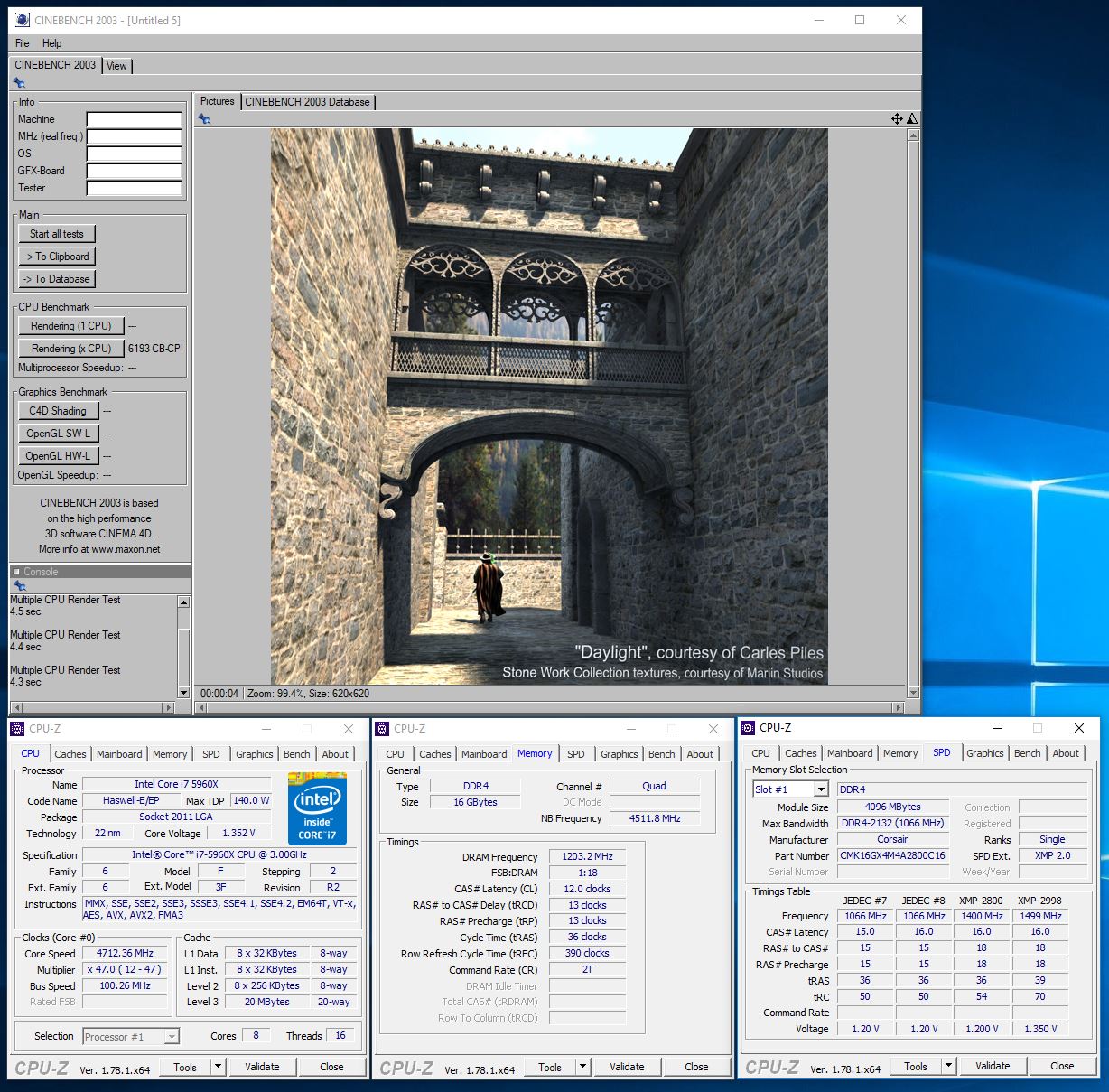Open the Help menu

[x=52, y=43]
